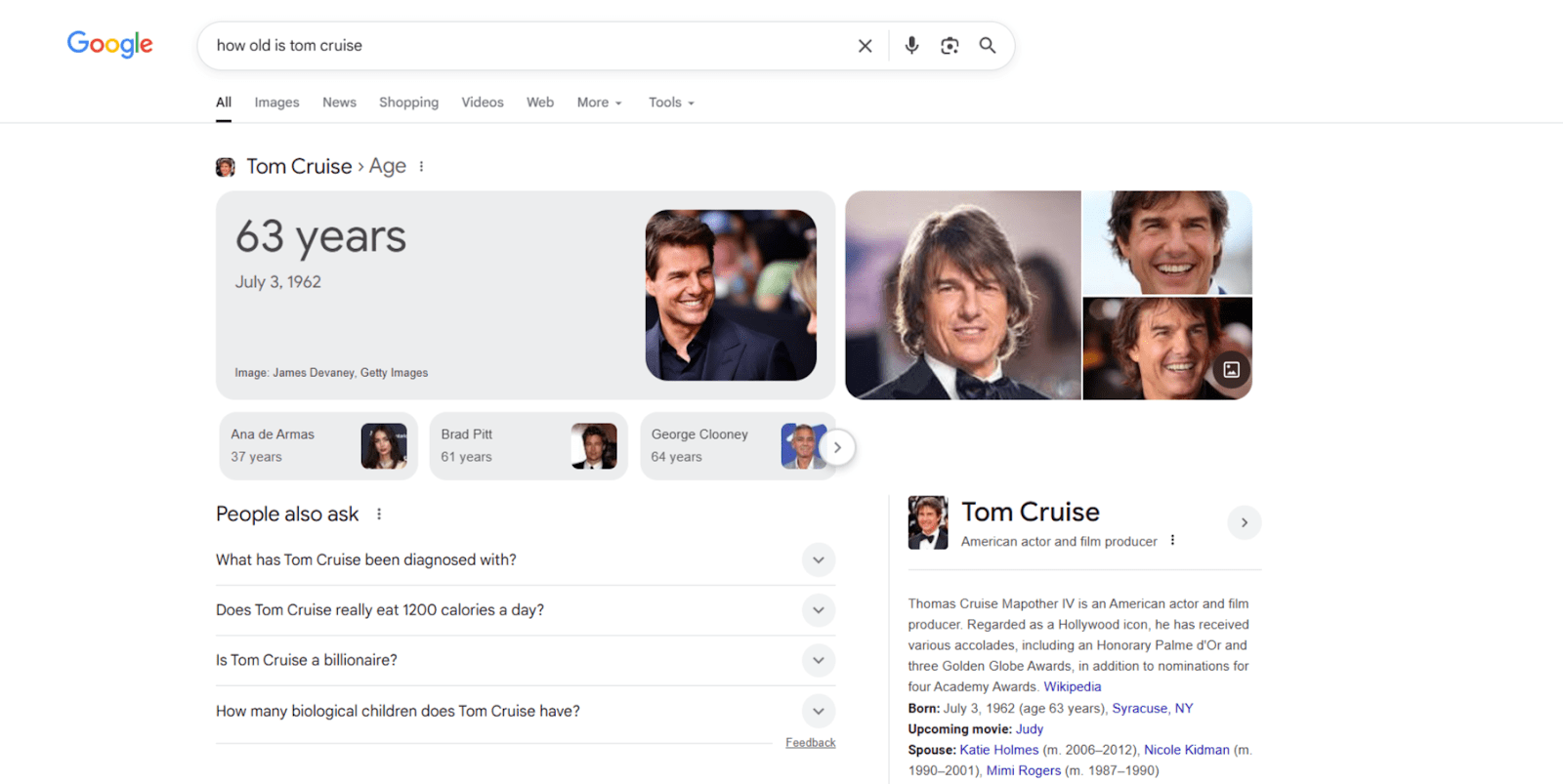
Task: Click 'Image: James Devaney, Getty Images' credit
Action: (x=331, y=373)
